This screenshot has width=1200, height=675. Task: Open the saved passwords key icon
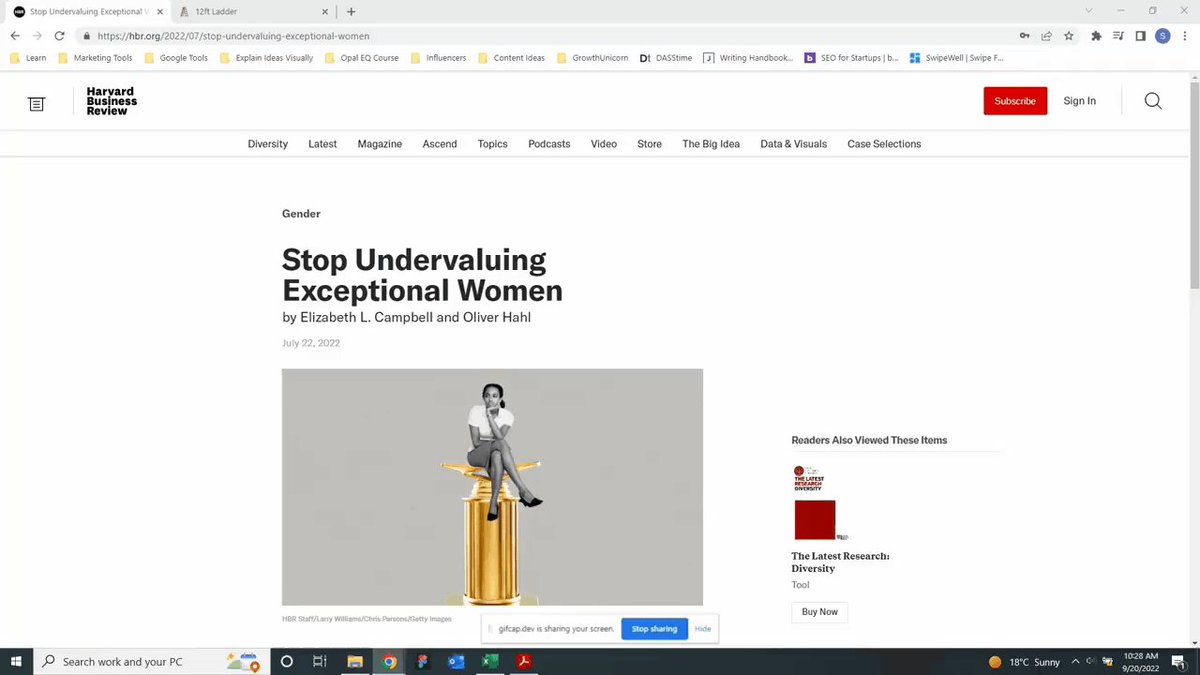(x=1024, y=36)
